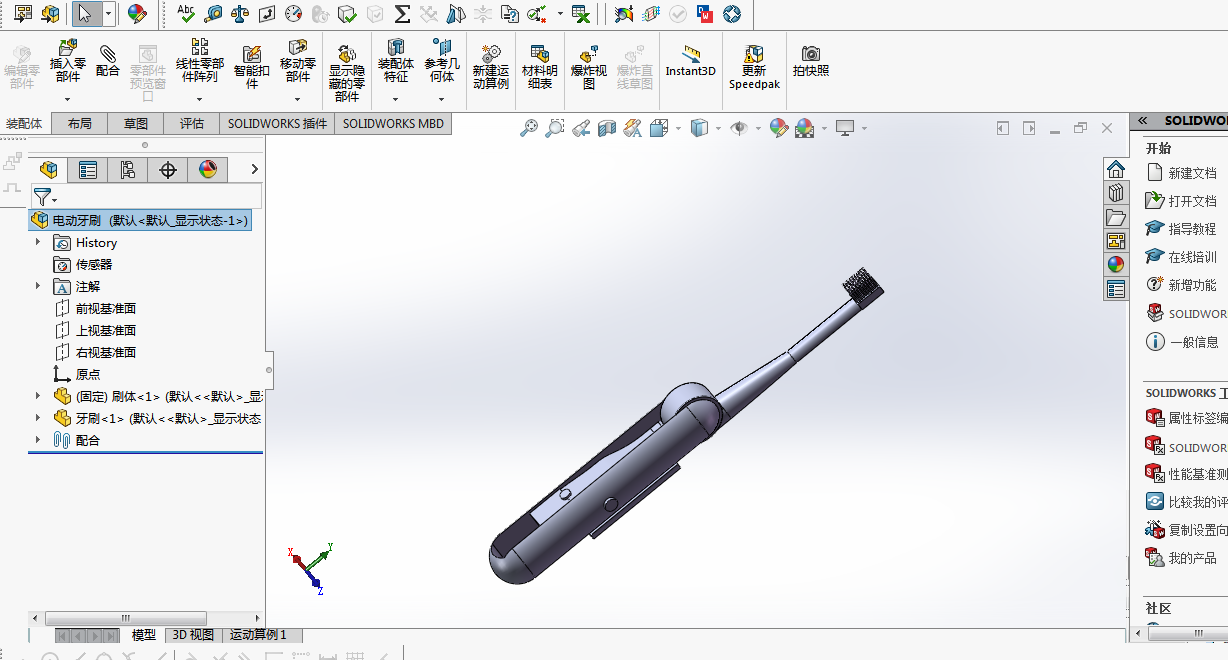The width and height of the screenshot is (1228, 660).
Task: Activate the Section View tool
Action: coord(607,128)
